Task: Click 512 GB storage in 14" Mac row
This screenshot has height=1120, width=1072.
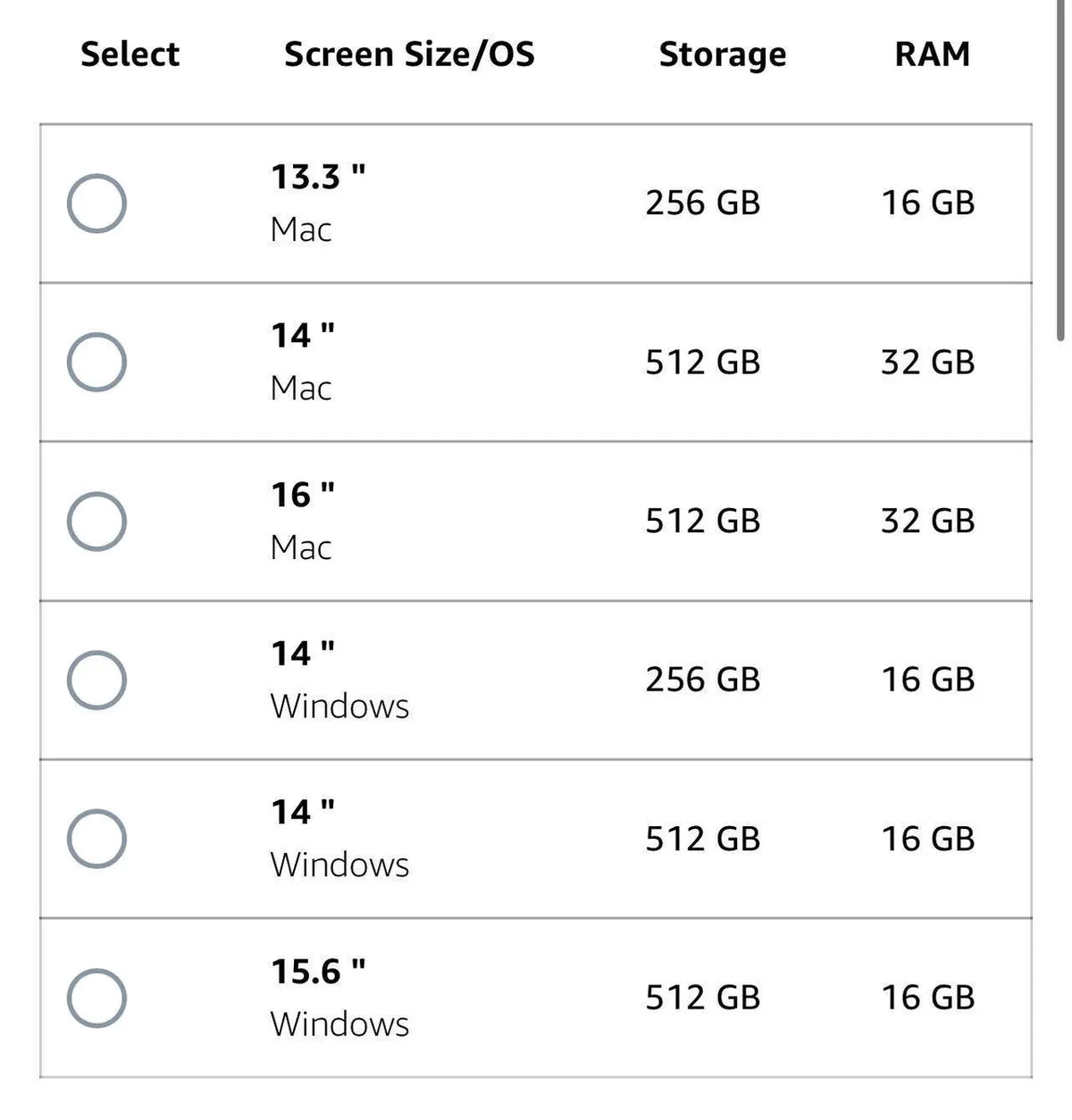Action: click(702, 363)
